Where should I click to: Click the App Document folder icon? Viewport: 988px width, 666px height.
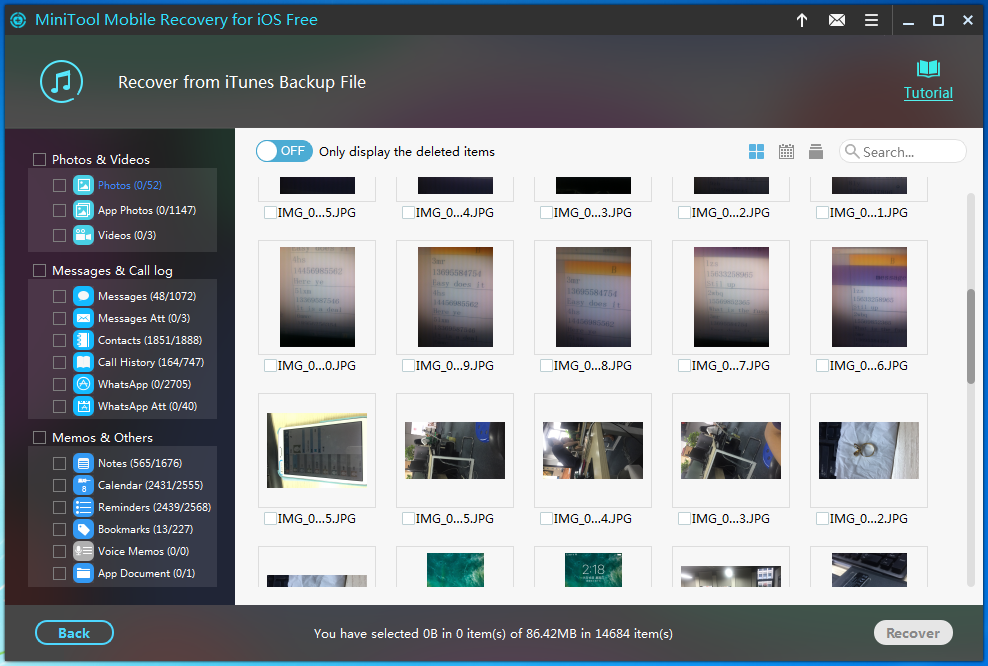tap(83, 573)
